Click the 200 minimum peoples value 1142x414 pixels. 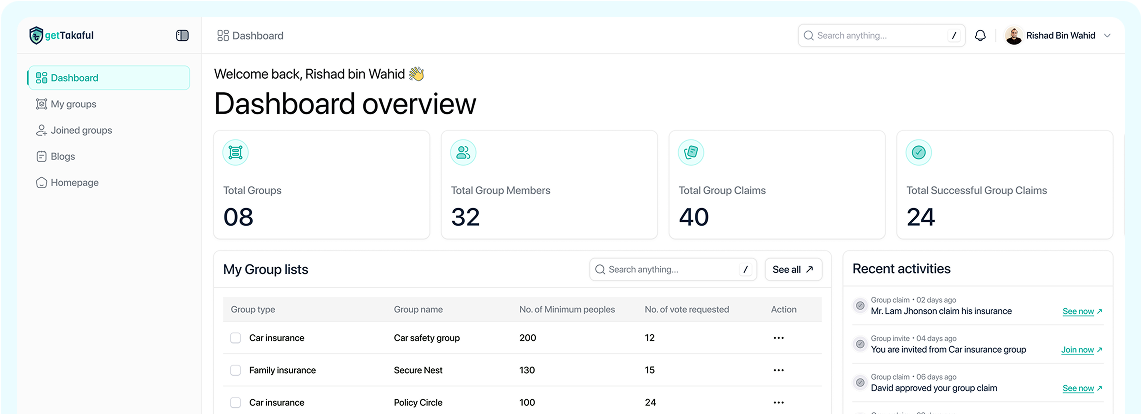coord(527,338)
